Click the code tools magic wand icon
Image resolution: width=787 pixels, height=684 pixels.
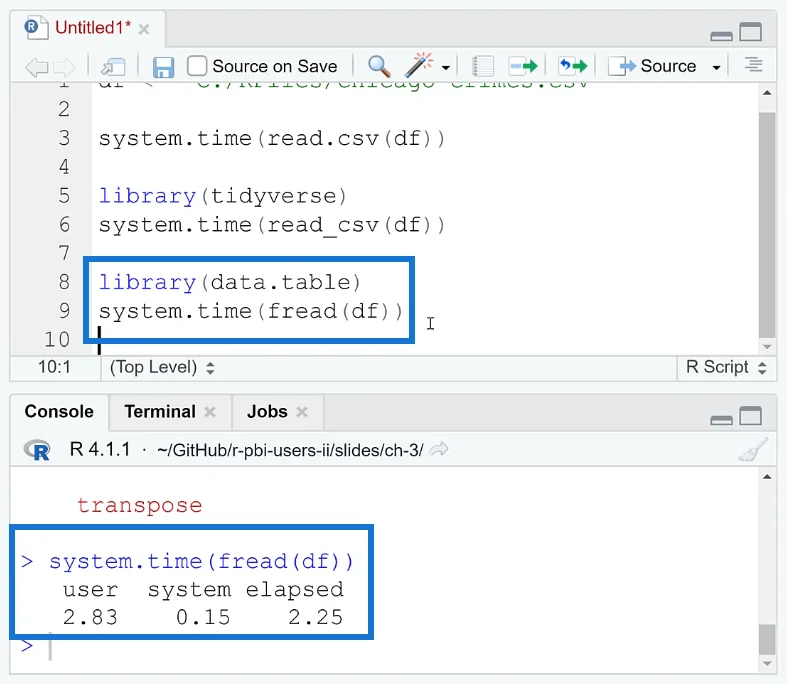tap(419, 65)
